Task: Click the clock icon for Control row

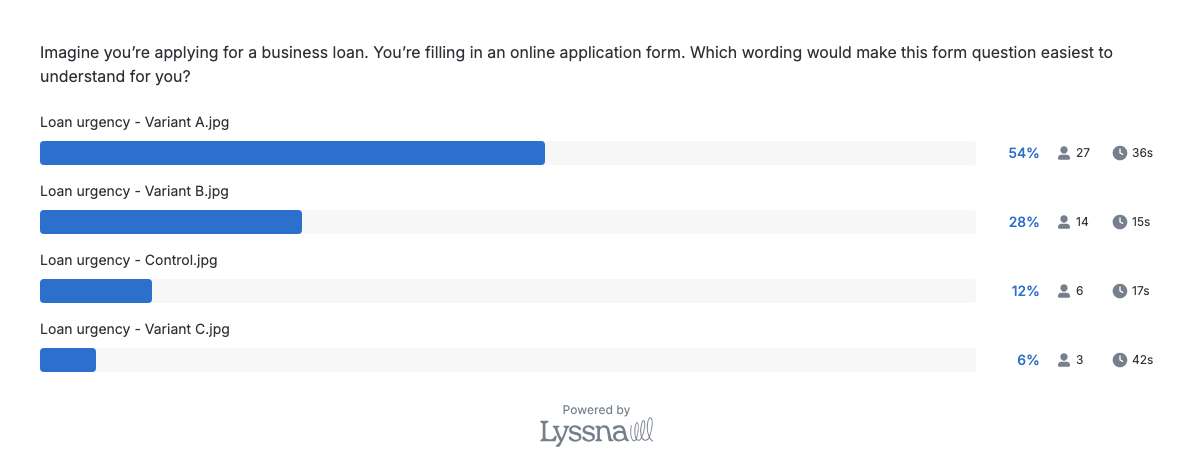Action: coord(1120,291)
